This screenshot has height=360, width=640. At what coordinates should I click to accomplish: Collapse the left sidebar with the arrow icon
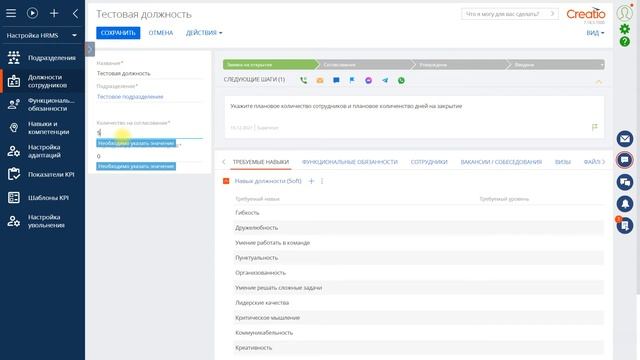coord(76,13)
